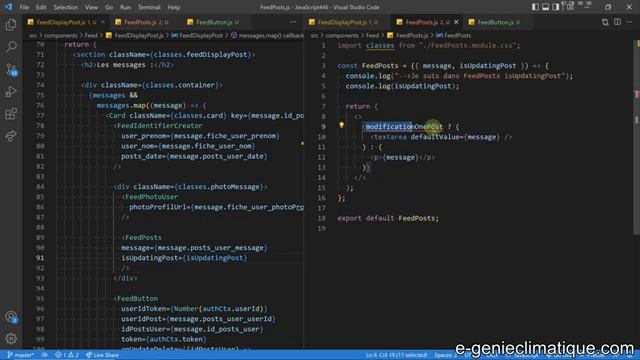
Task: Open the Search view in activity bar
Action: (x=11, y=47)
